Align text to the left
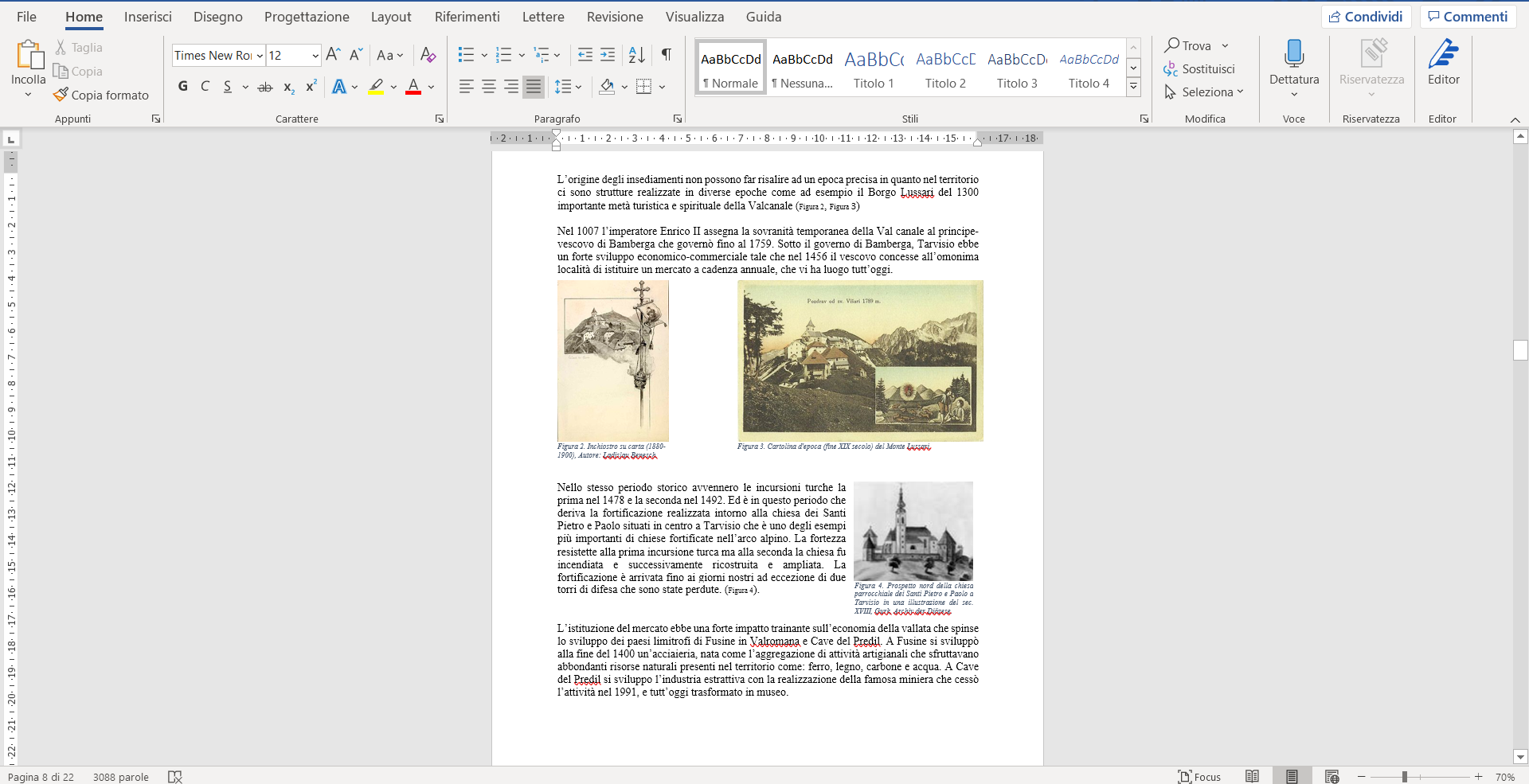This screenshot has height=784, width=1529. tap(467, 87)
